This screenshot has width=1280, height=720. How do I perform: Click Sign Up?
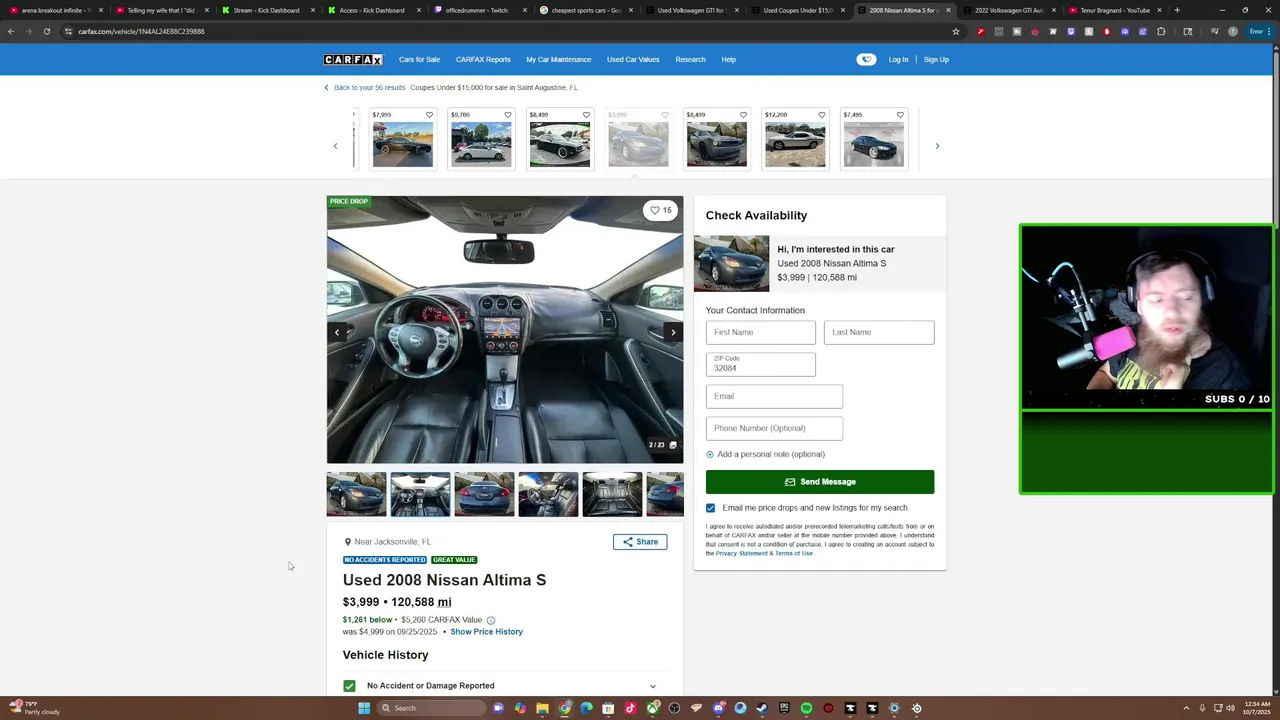tap(936, 59)
